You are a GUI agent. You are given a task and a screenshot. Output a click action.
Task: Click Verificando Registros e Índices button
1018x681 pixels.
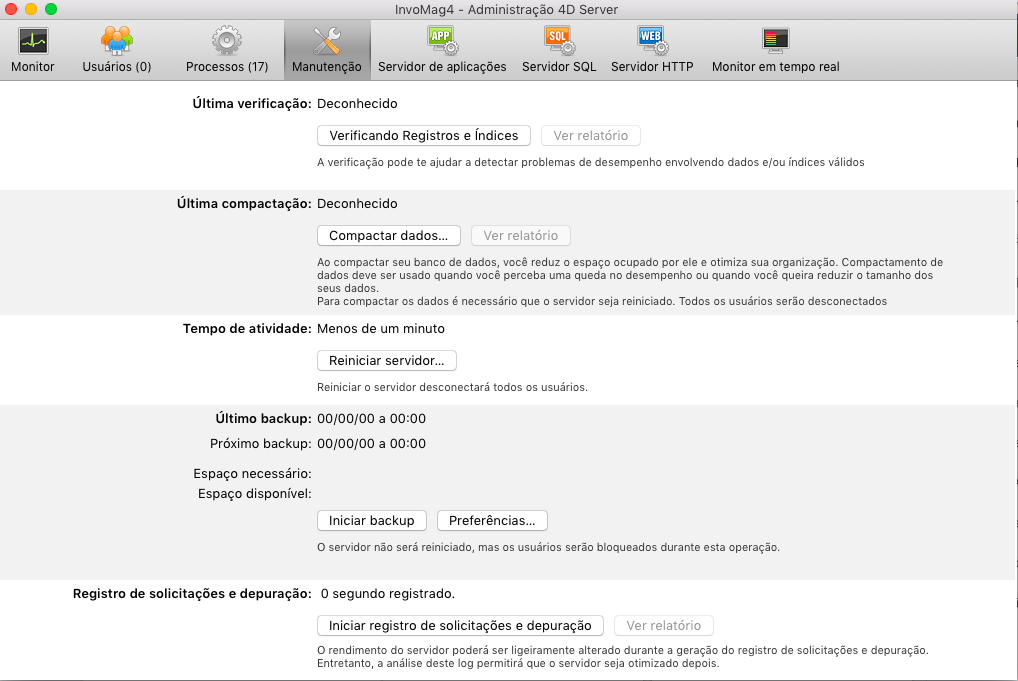tap(424, 136)
